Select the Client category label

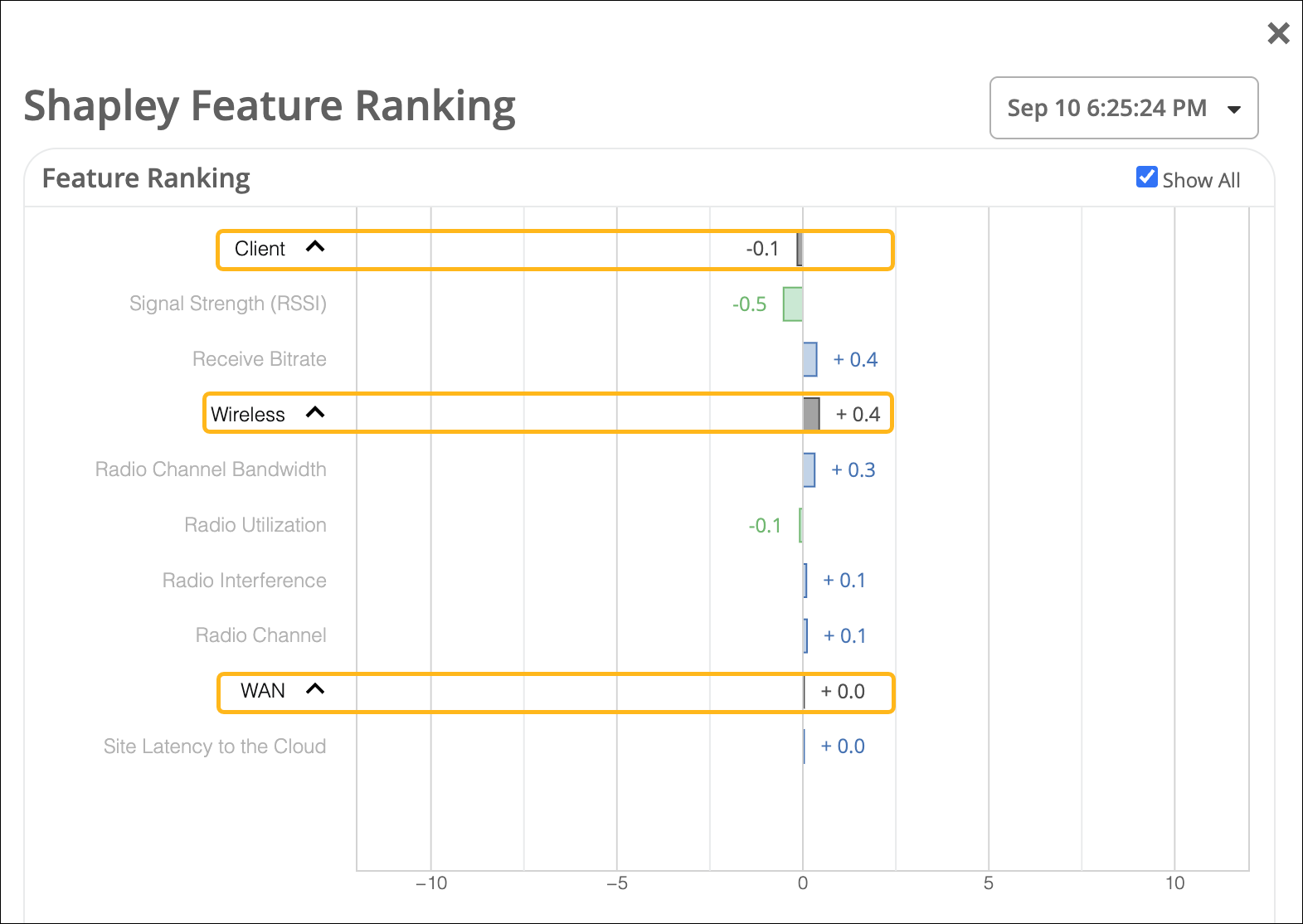click(x=260, y=249)
